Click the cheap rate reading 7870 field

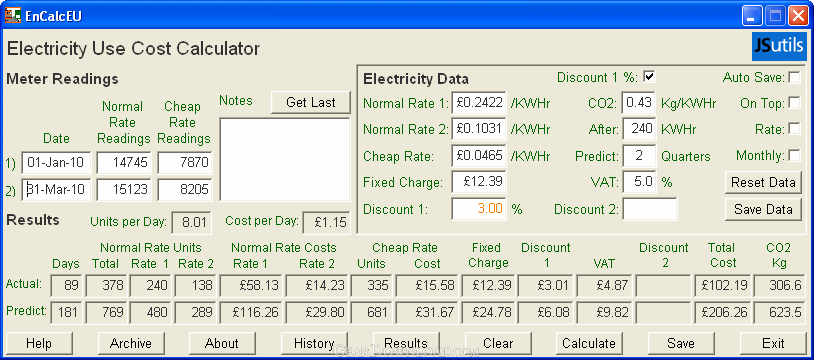click(185, 163)
